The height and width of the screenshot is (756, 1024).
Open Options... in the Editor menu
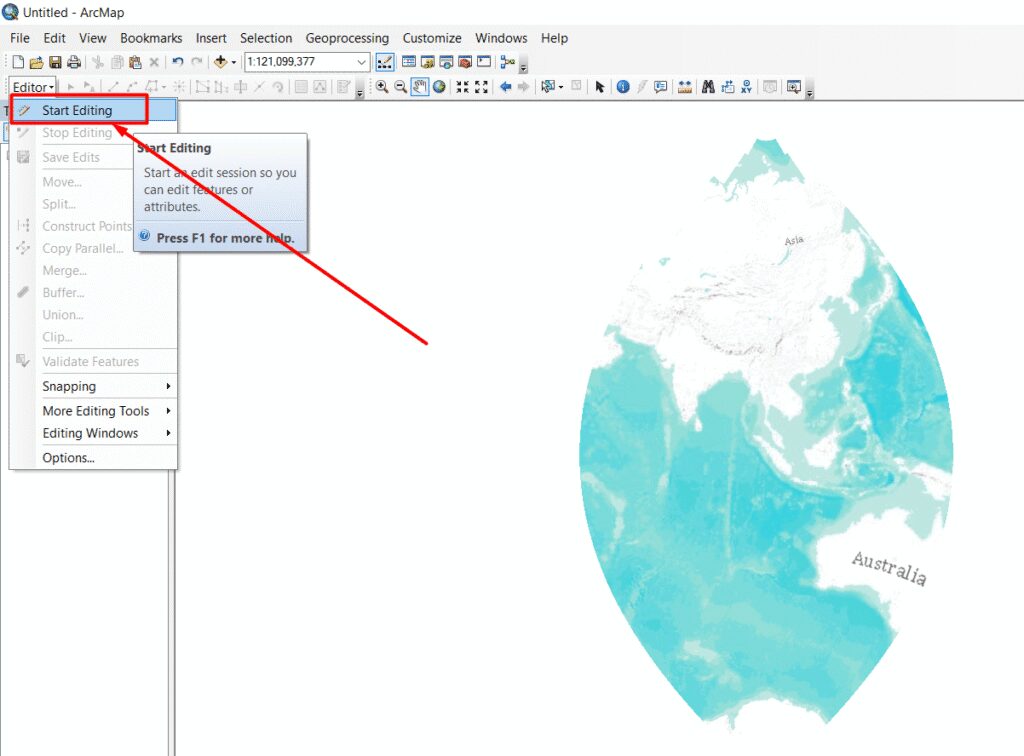tap(93, 458)
